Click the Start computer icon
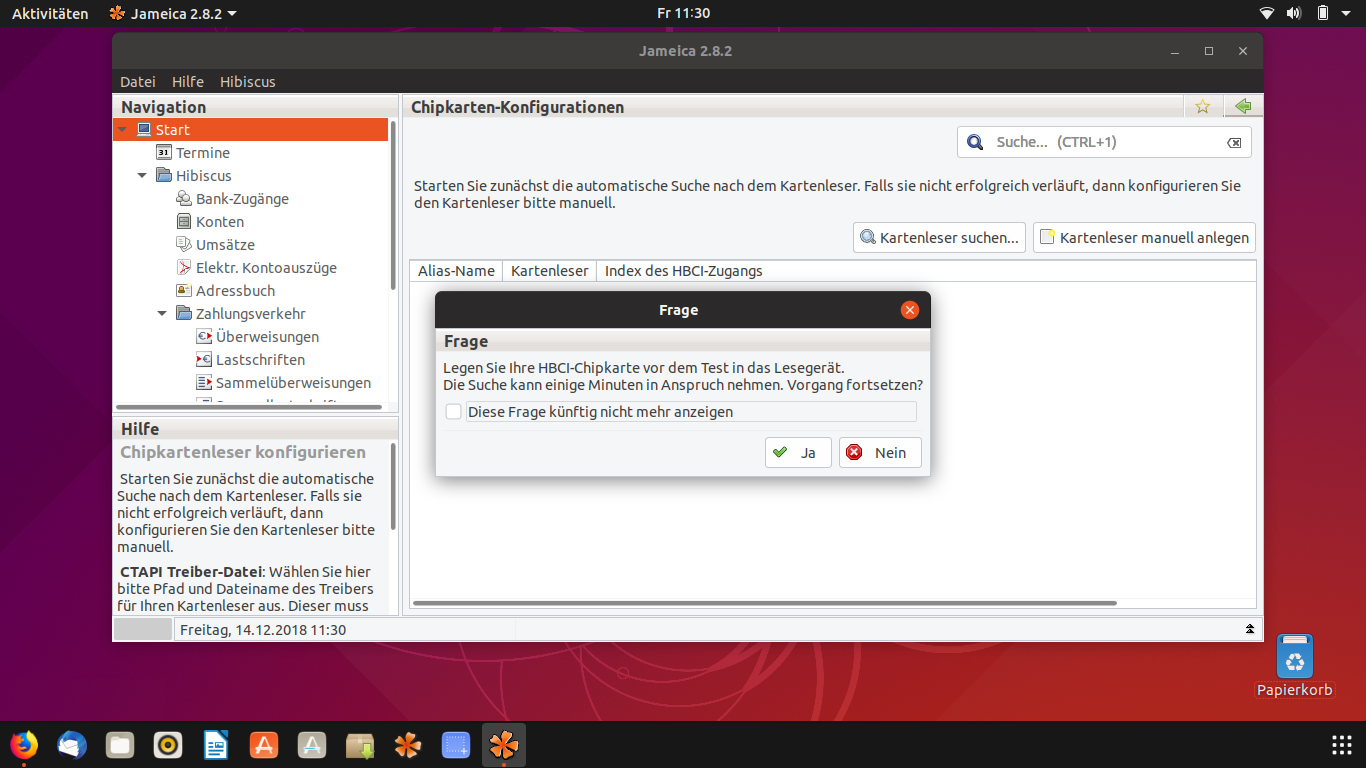Image resolution: width=1366 pixels, height=768 pixels. [144, 129]
